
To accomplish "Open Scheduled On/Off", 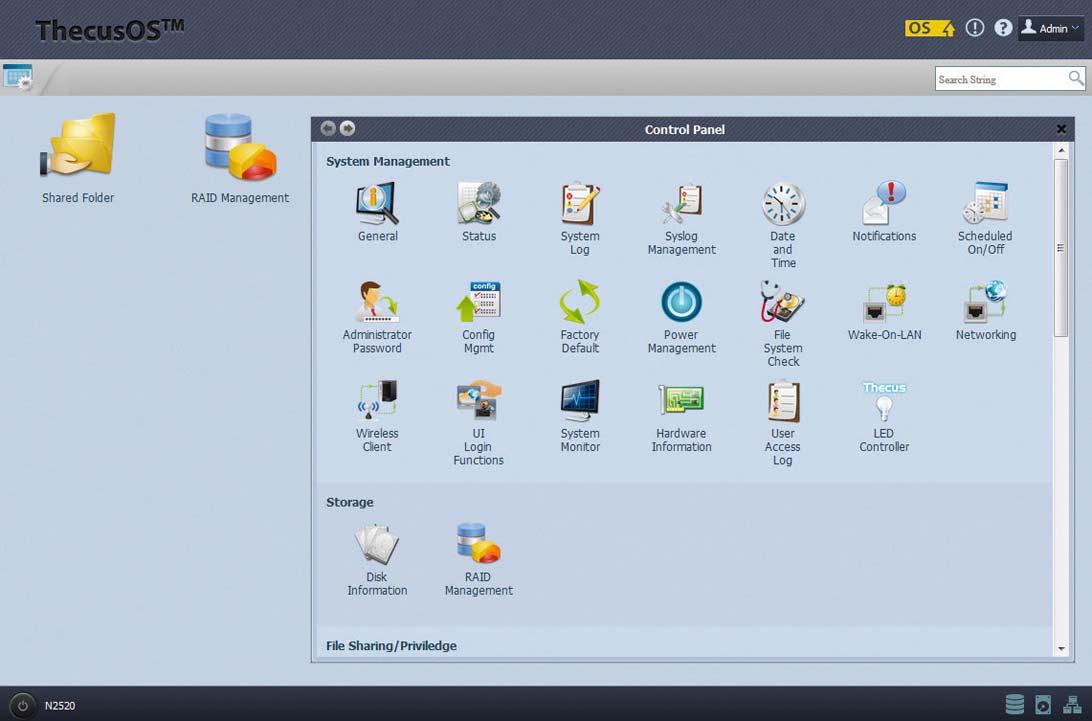I will (985, 203).
